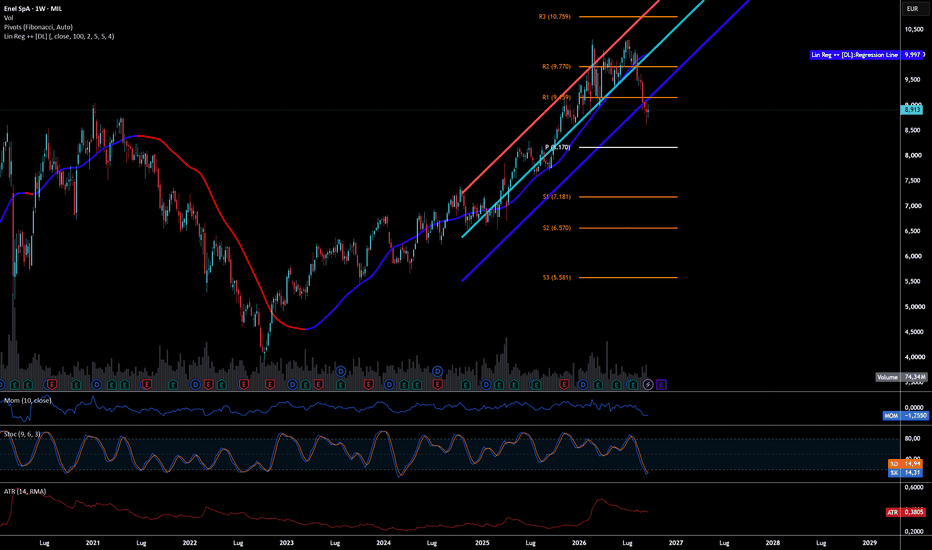Click the Volume 74,34M label
The width and height of the screenshot is (932, 550).
coord(901,377)
